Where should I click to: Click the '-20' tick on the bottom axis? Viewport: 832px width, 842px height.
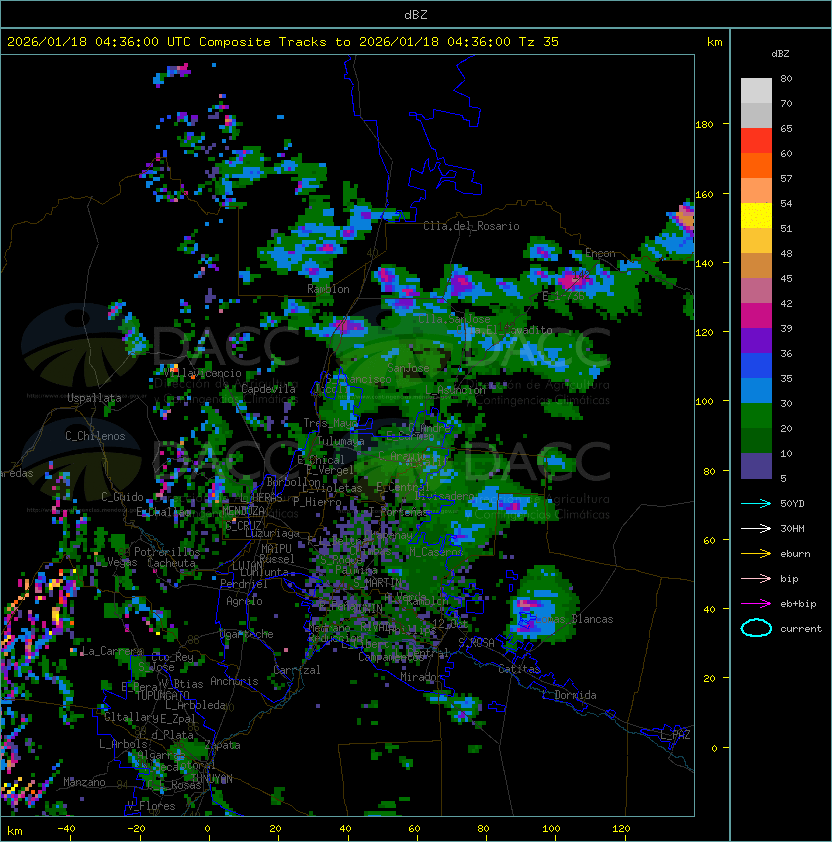coord(136,829)
